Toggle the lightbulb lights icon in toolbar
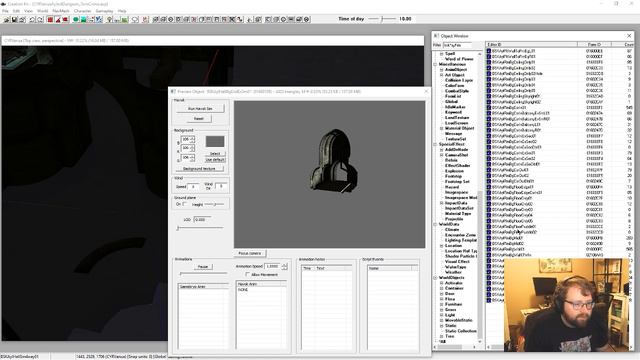 coord(109,19)
